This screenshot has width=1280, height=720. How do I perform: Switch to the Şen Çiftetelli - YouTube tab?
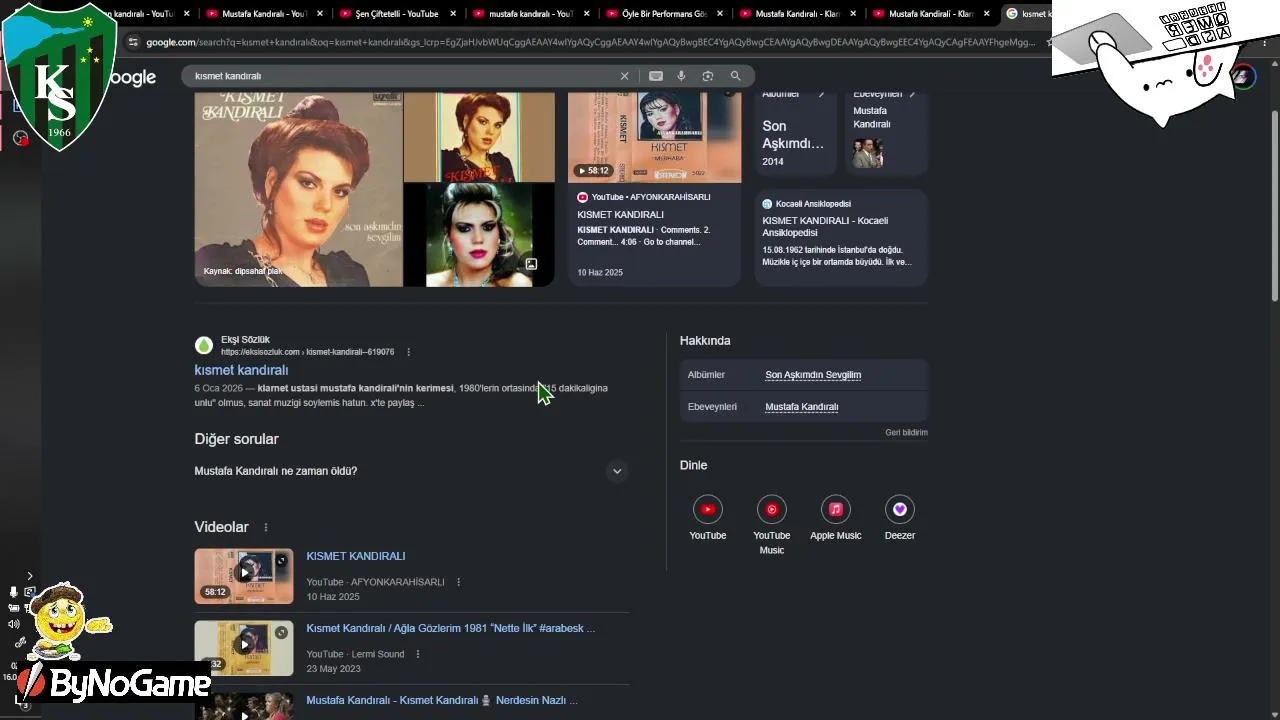point(397,14)
